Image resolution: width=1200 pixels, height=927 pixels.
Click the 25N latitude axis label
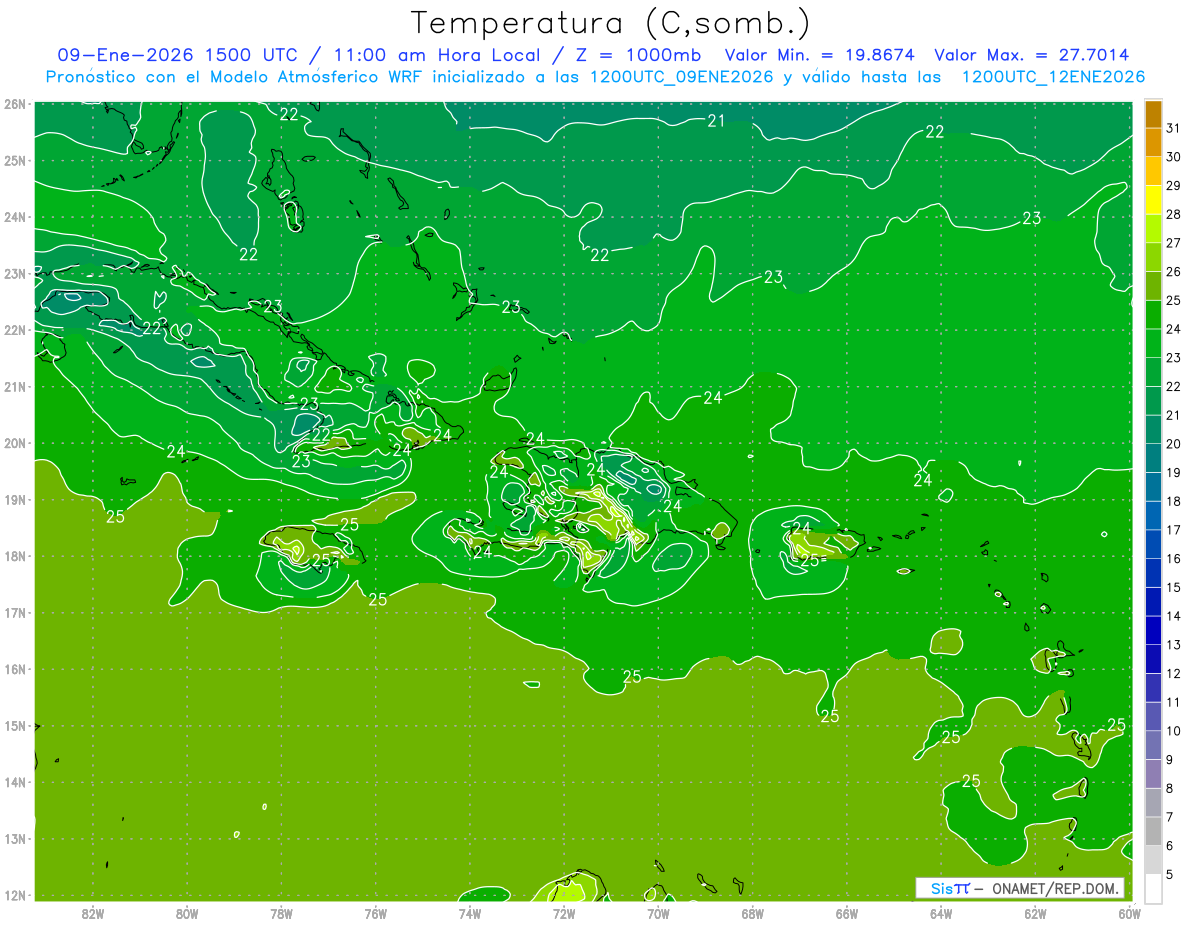pos(15,161)
